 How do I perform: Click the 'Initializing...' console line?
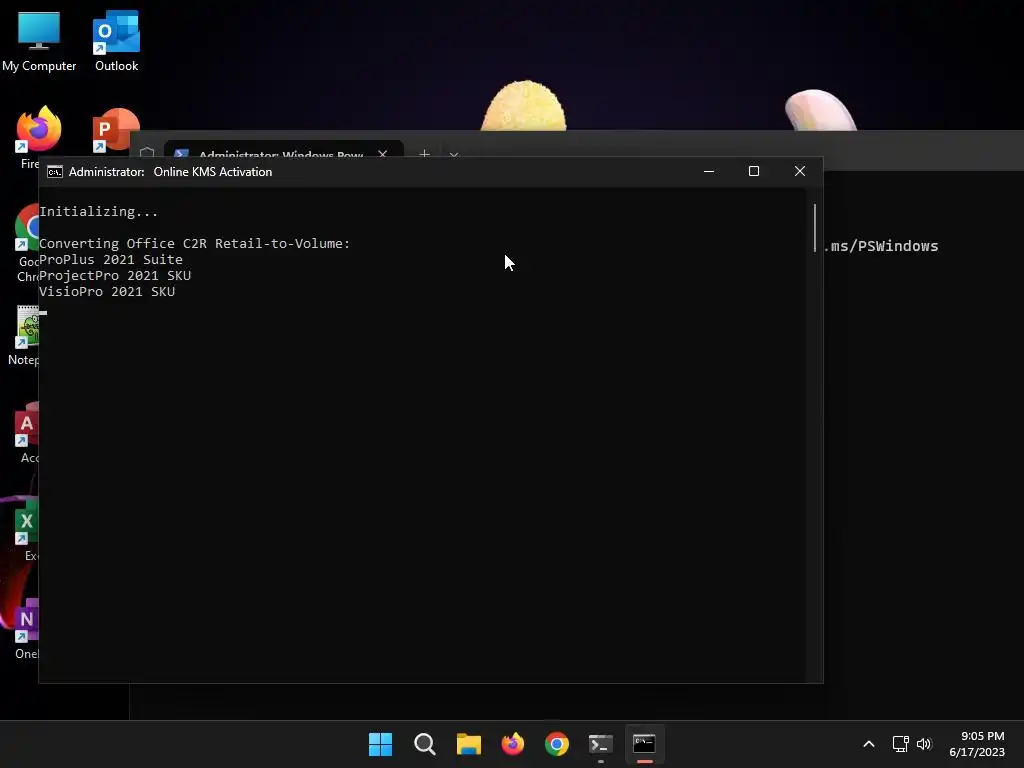(99, 212)
